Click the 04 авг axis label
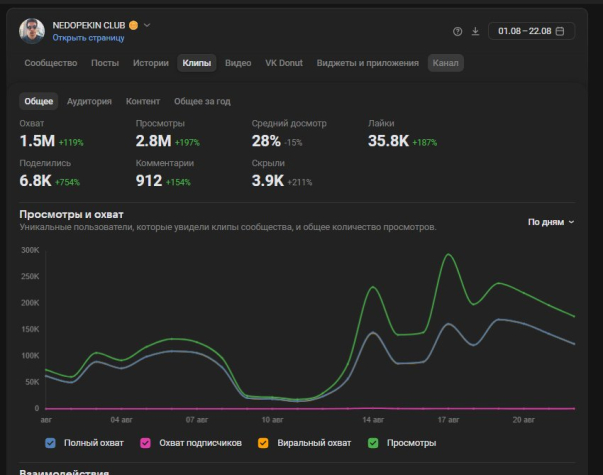603x475 pixels. tap(122, 420)
